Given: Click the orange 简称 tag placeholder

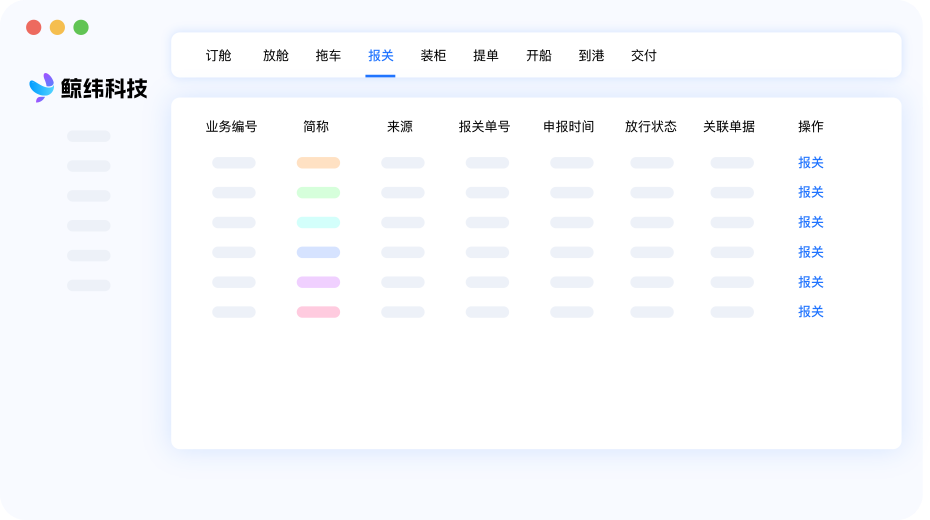Looking at the screenshot, I should pyautogui.click(x=319, y=162).
